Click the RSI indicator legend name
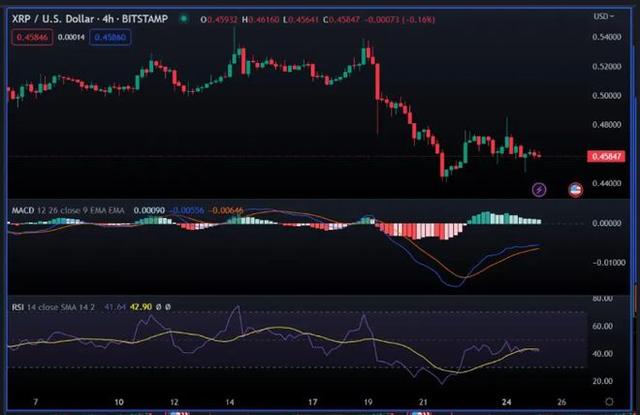Image resolution: width=640 pixels, height=415 pixels. (18, 307)
